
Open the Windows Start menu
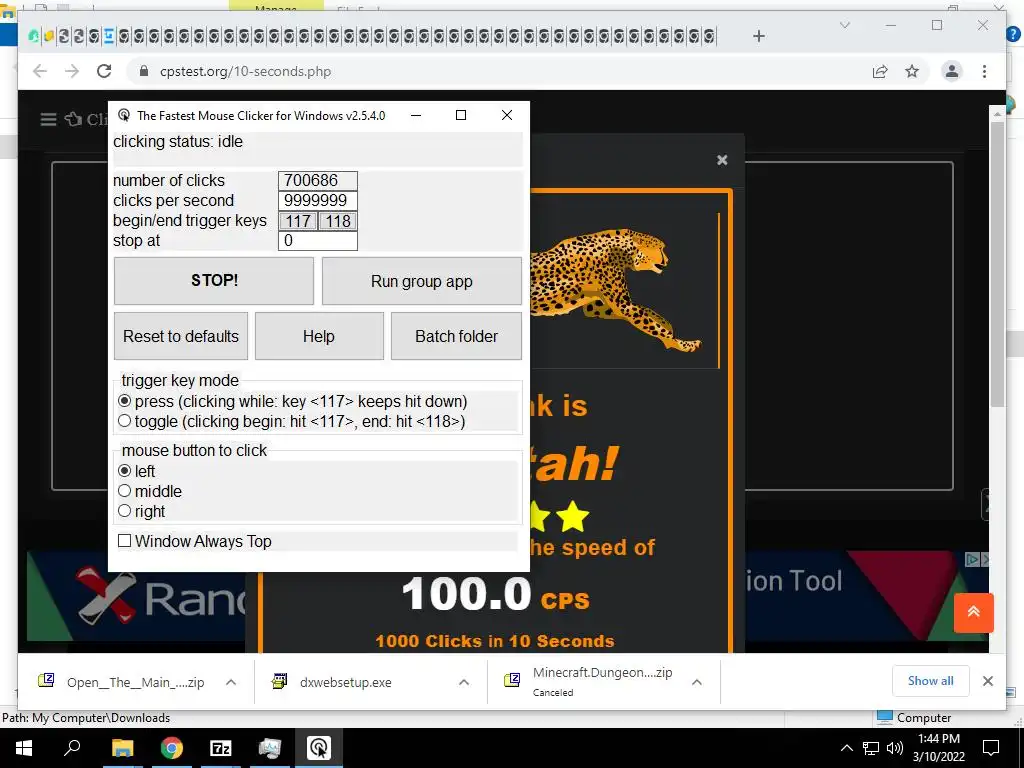click(24, 748)
